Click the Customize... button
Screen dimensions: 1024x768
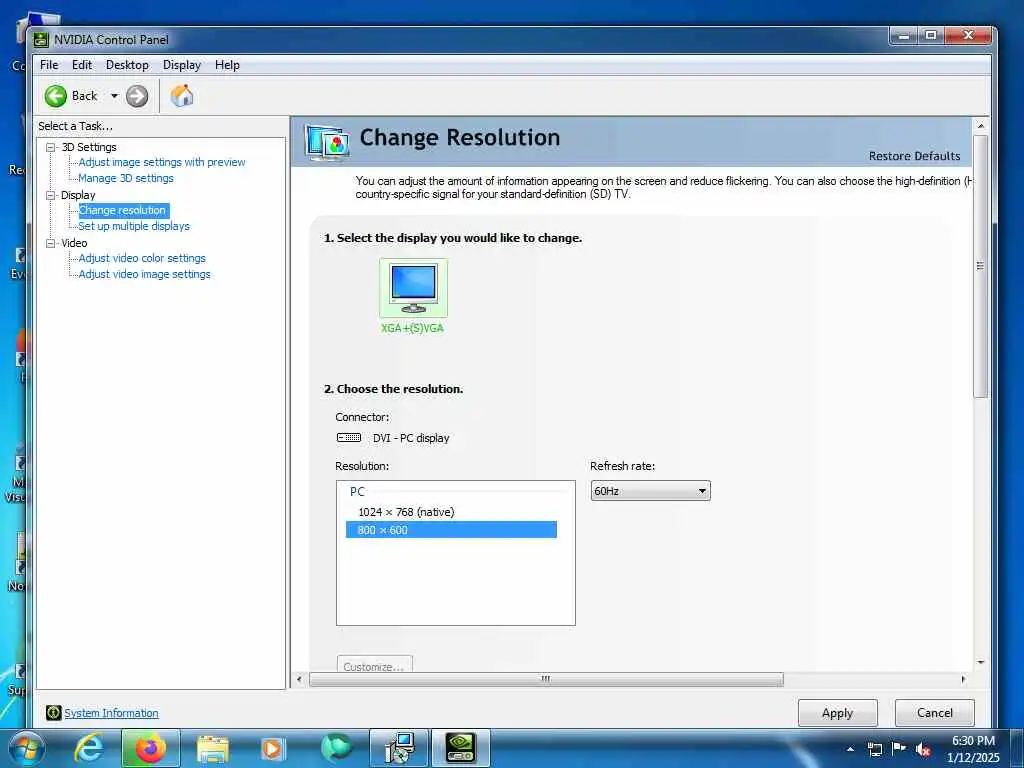click(x=374, y=665)
